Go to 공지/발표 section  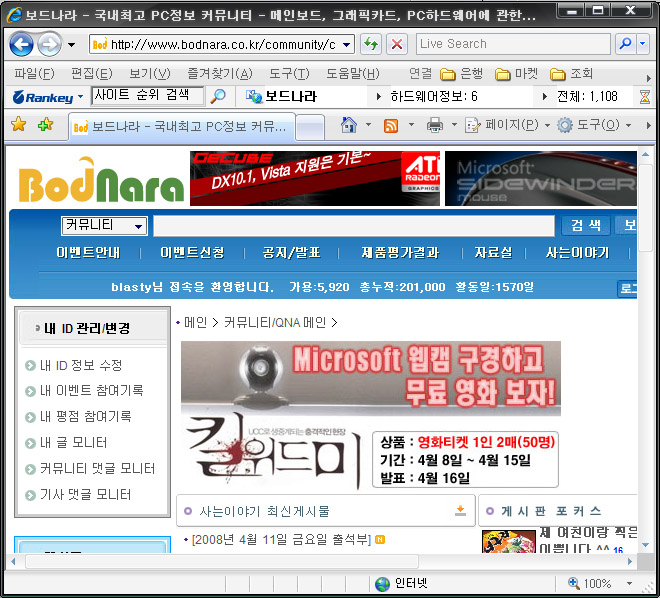coord(291,252)
